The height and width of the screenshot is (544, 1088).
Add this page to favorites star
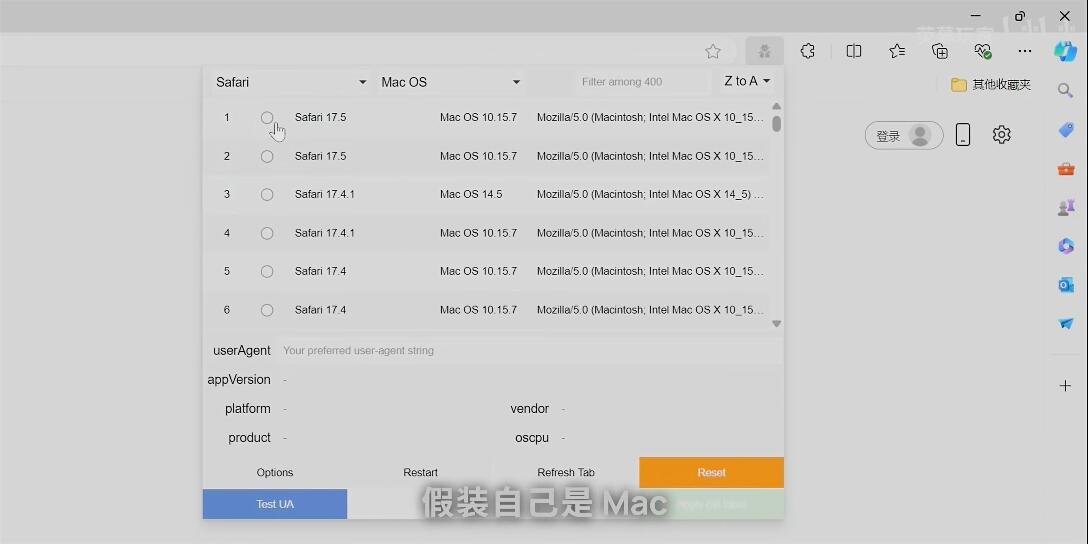713,51
